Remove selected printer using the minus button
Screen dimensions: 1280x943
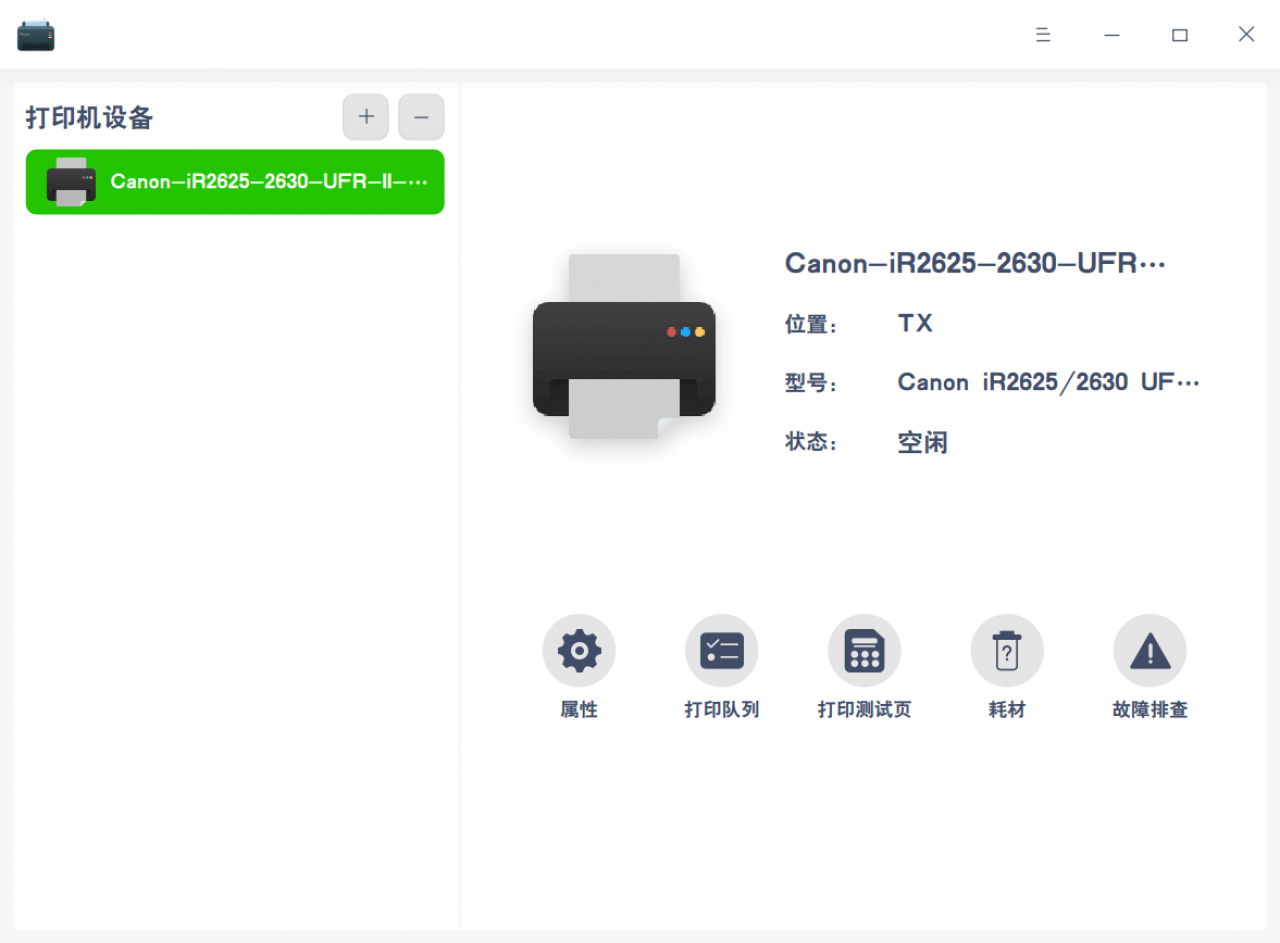point(421,117)
